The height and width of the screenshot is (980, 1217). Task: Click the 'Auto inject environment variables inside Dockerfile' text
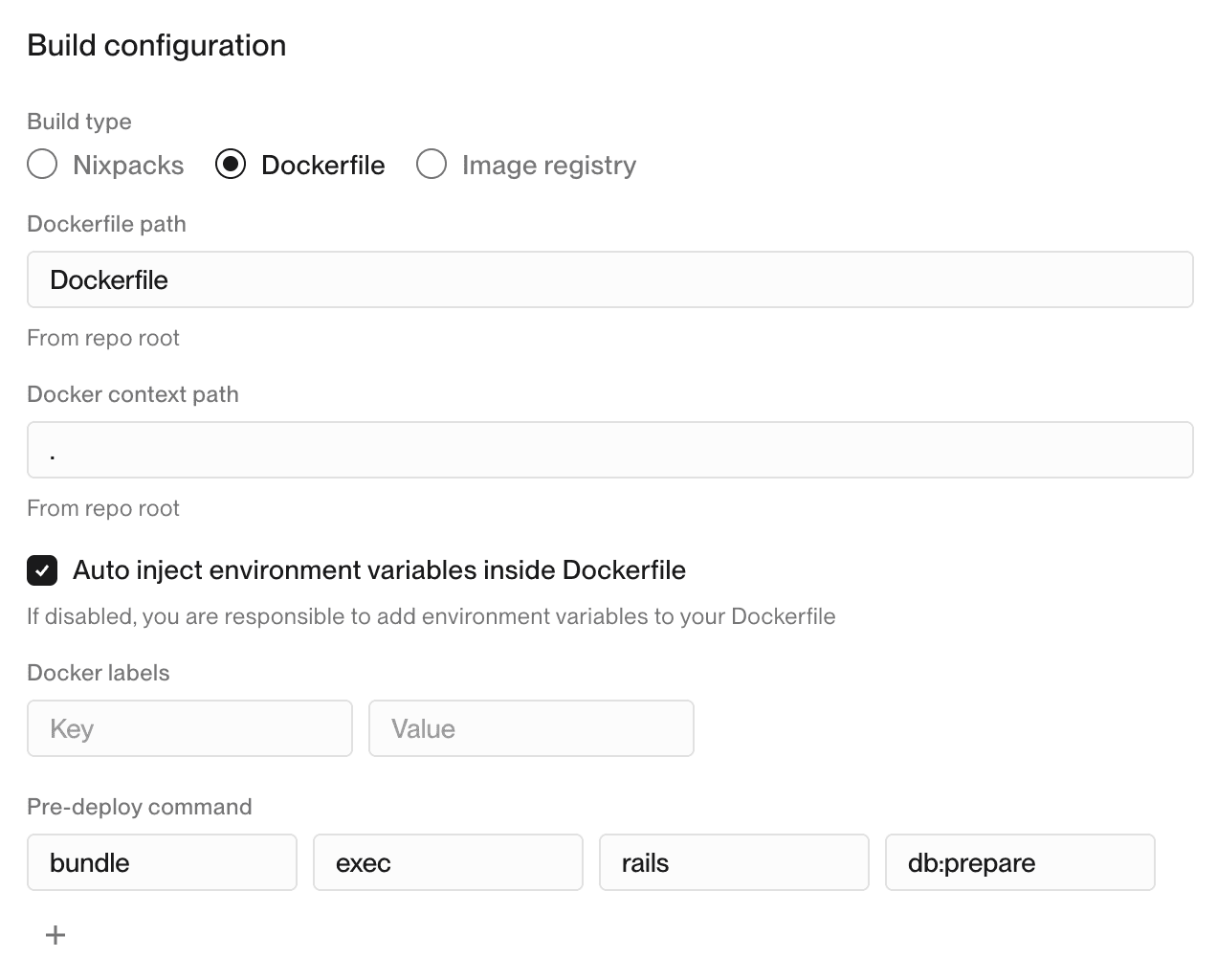coord(379,570)
